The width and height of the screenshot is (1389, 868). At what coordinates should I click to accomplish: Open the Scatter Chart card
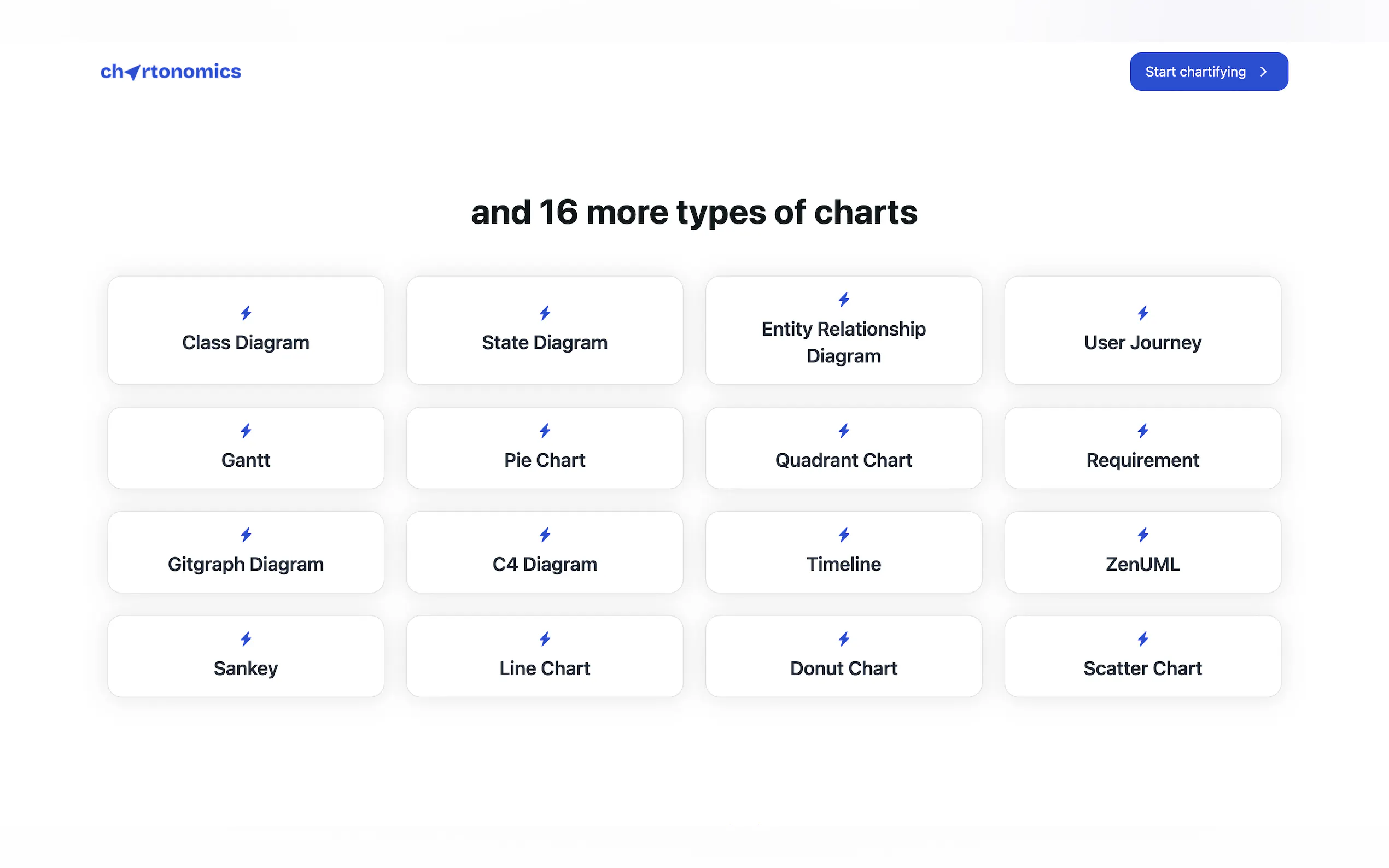click(1143, 656)
